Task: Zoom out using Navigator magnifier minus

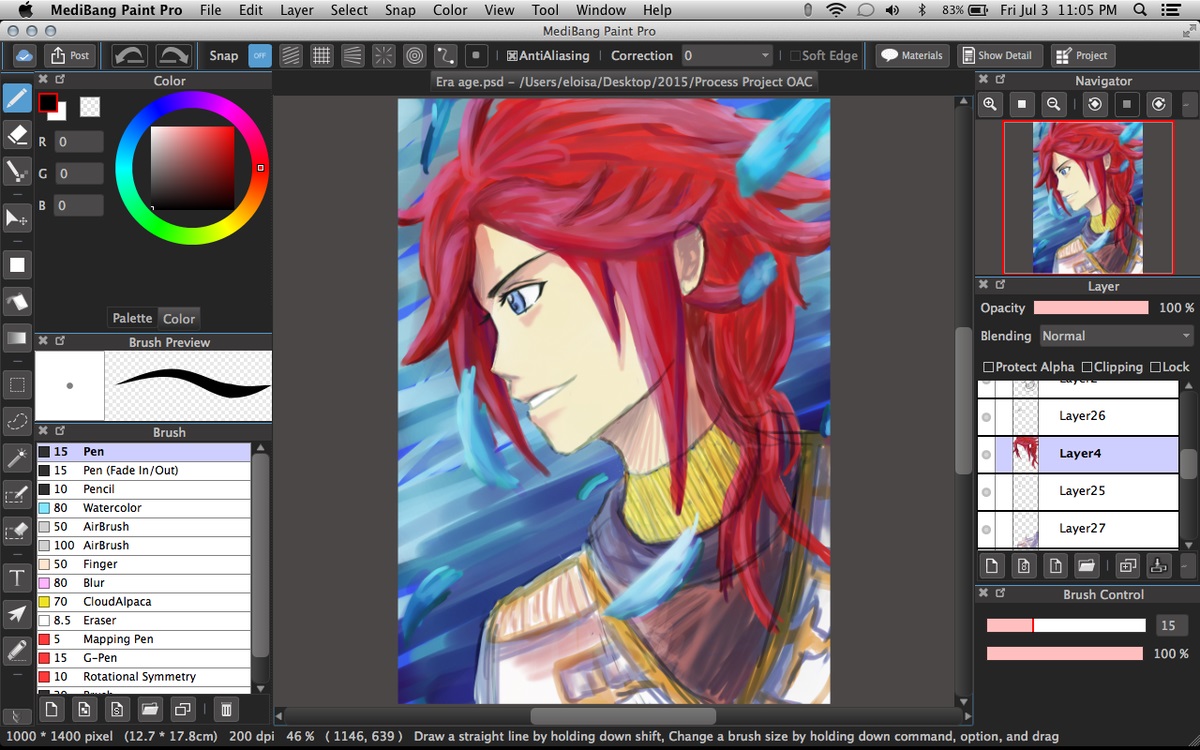Action: 1053,104
